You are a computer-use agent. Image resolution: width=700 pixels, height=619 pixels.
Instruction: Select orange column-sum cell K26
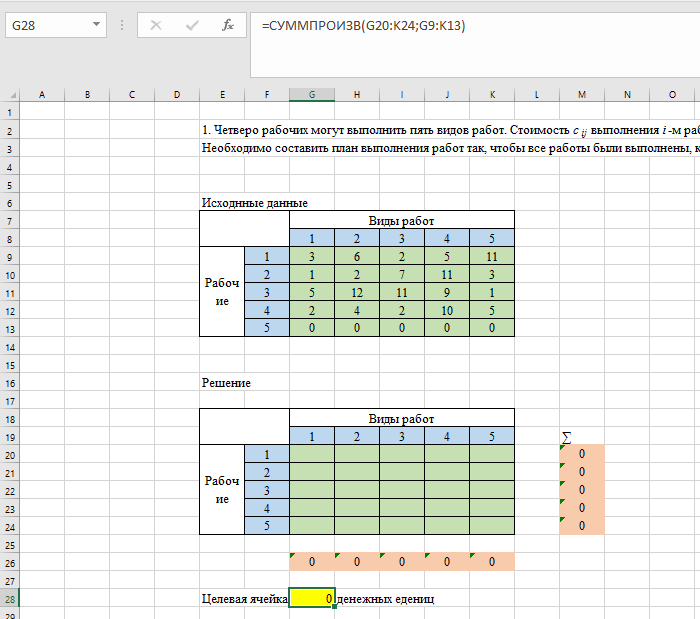(x=491, y=562)
